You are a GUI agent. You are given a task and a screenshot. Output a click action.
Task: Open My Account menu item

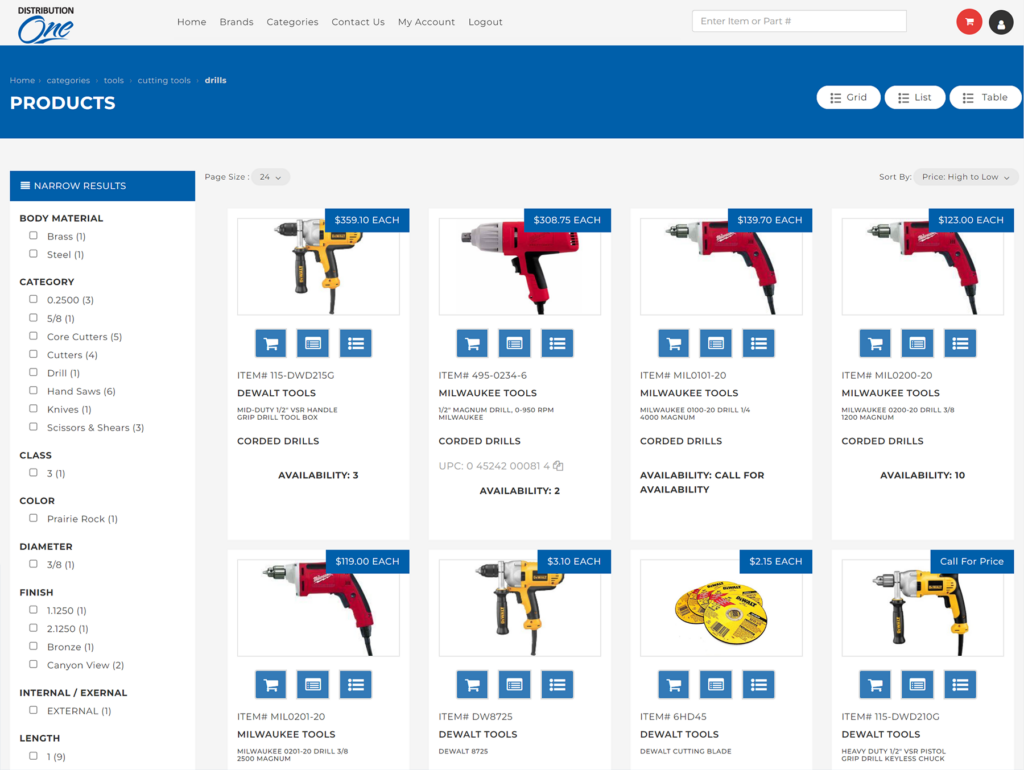coord(426,22)
